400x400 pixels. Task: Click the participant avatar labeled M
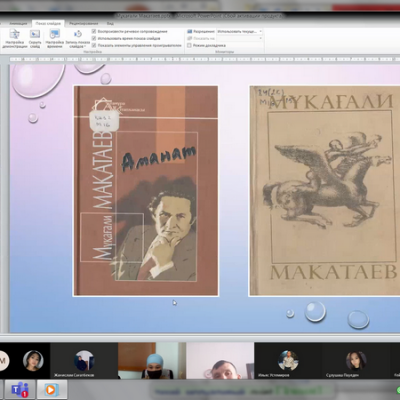tap(4, 361)
